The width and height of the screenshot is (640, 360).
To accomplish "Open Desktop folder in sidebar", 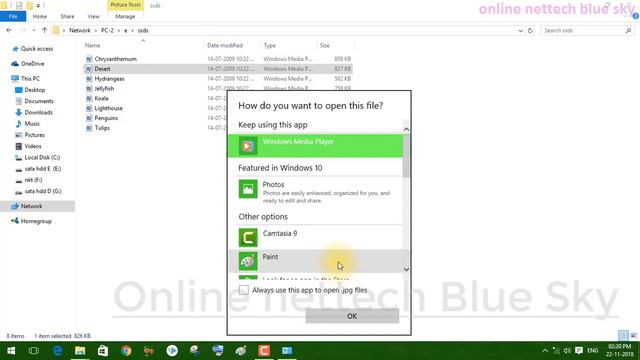I will [x=35, y=90].
